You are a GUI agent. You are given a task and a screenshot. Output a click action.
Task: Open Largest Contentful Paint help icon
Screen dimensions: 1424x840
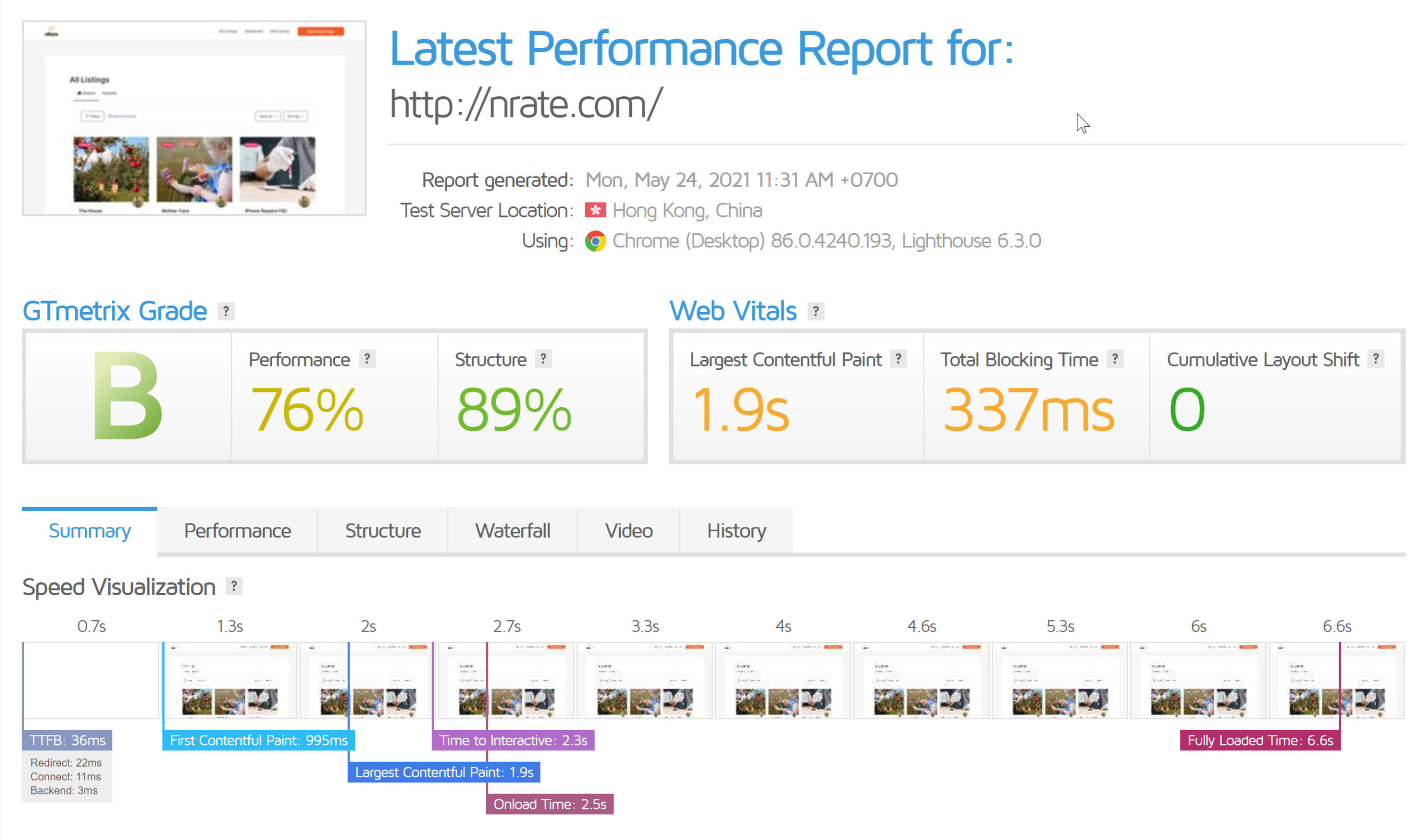[x=898, y=359]
